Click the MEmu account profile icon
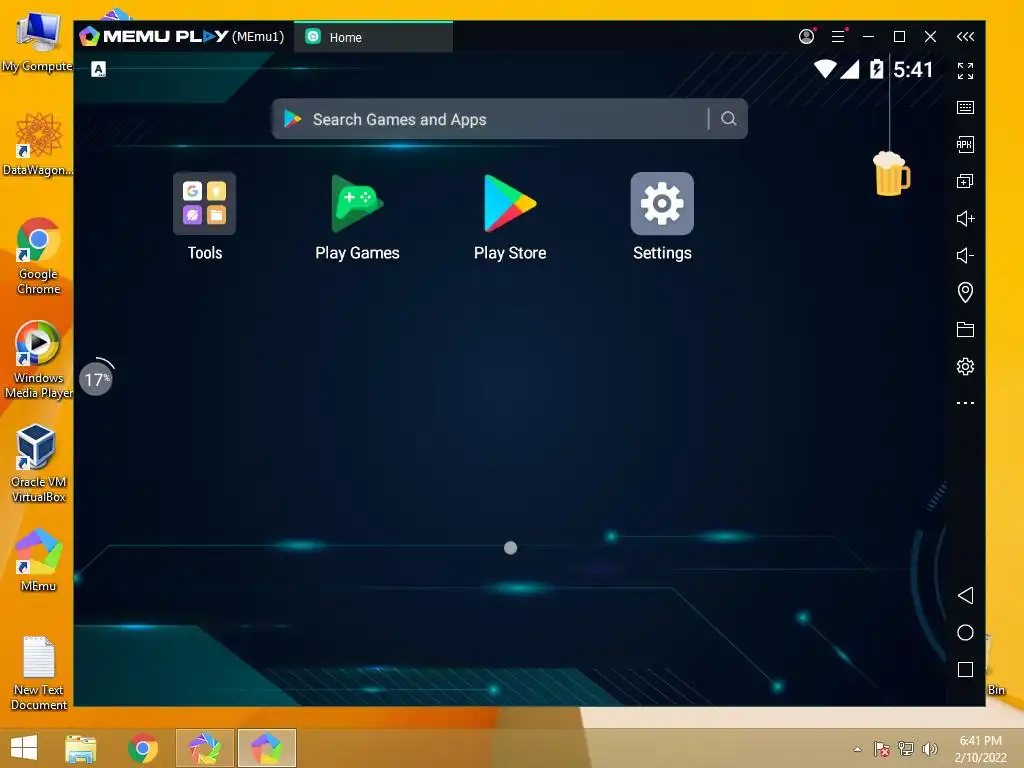1024x768 pixels. tap(807, 37)
